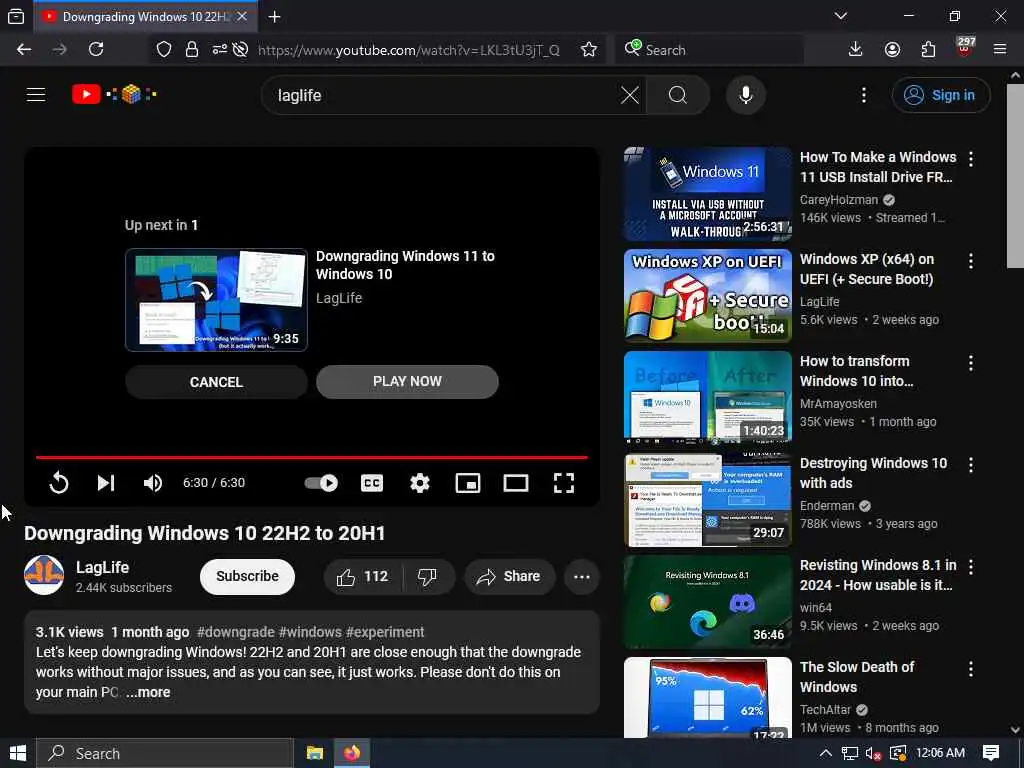The image size is (1024, 768).
Task: Dislike the video
Action: (427, 576)
